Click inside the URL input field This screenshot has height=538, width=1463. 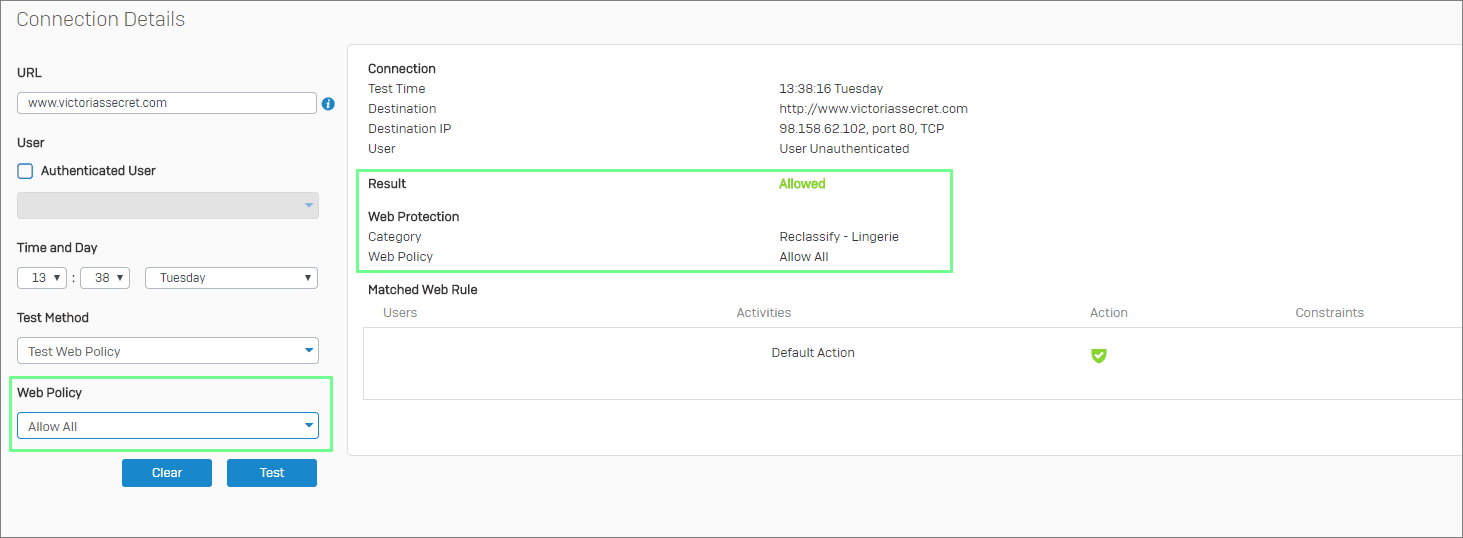pos(167,103)
